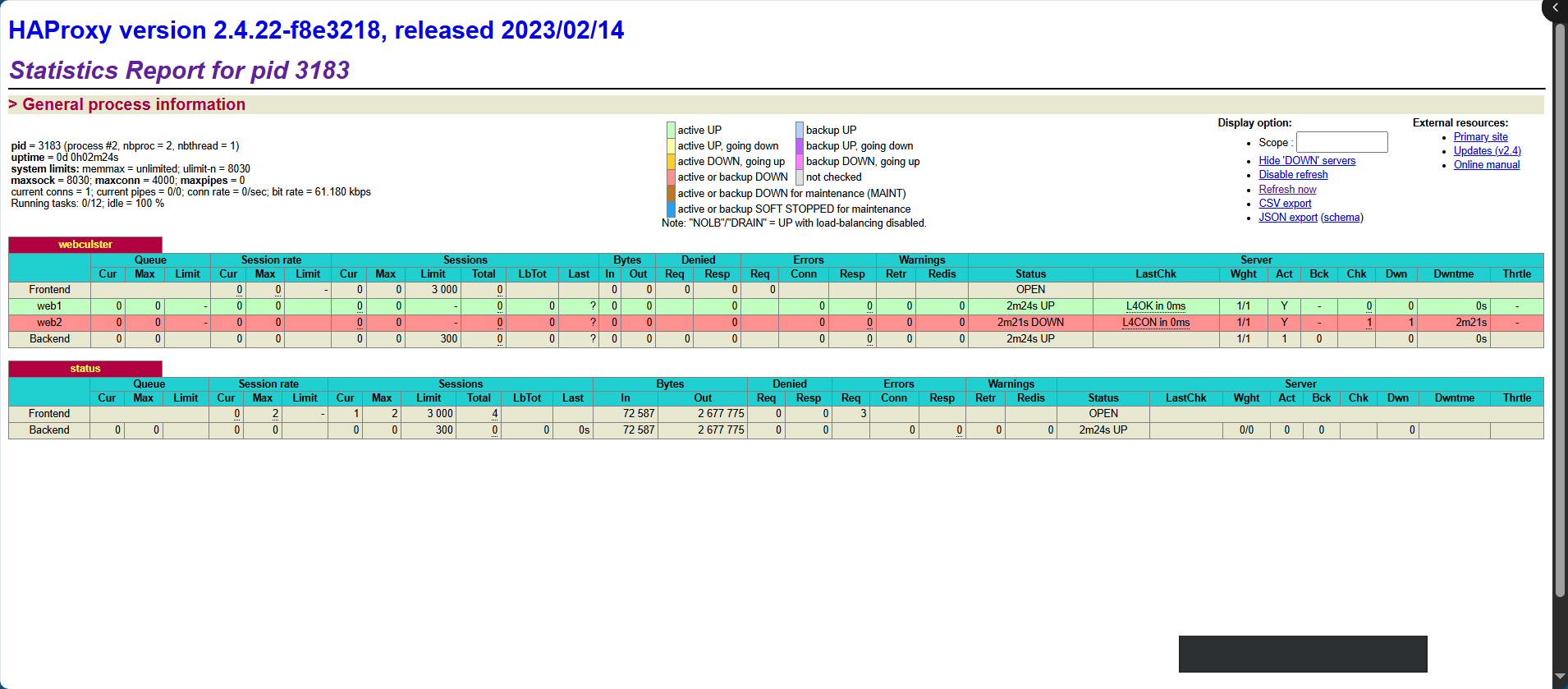Screen dimensions: 1568x689
Task: Click status table Backend row label
Action: (x=49, y=430)
